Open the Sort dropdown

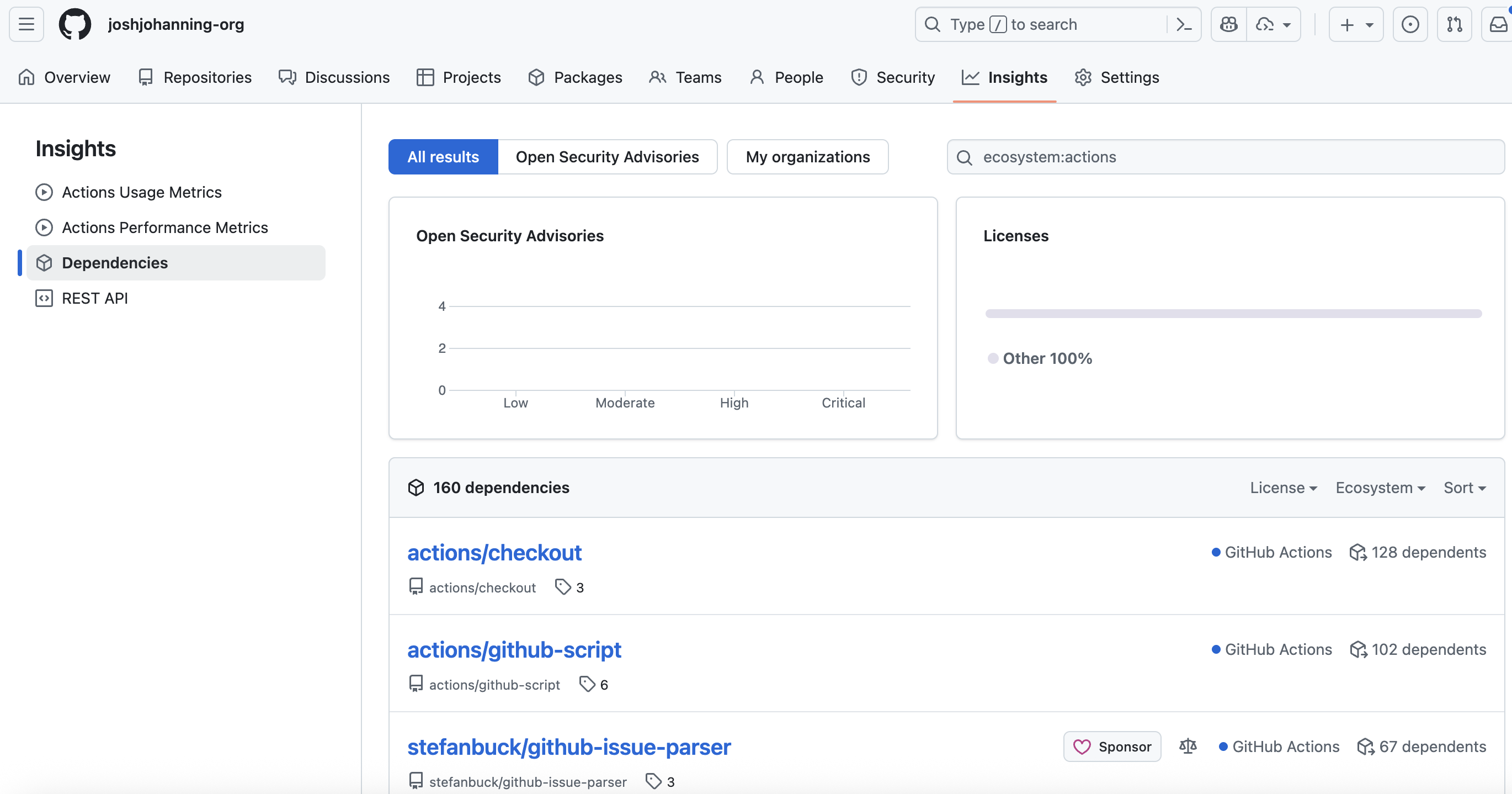[1465, 488]
